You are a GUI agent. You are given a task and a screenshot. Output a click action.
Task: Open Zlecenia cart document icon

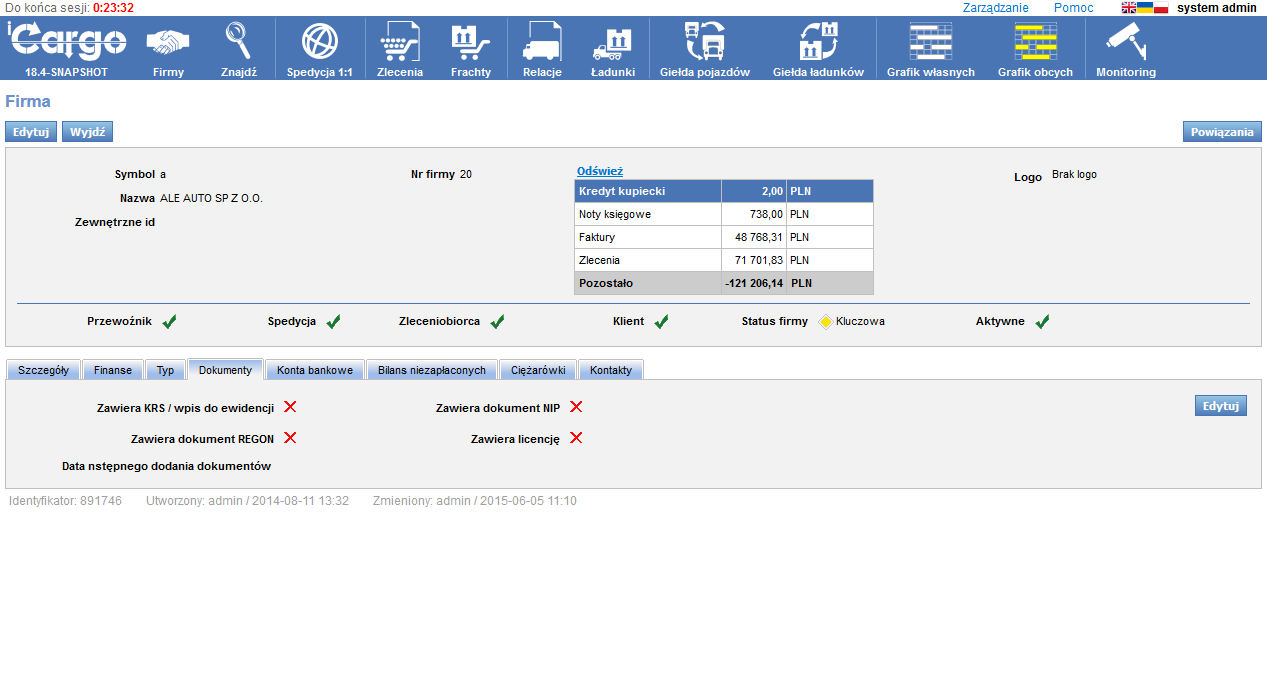(400, 43)
